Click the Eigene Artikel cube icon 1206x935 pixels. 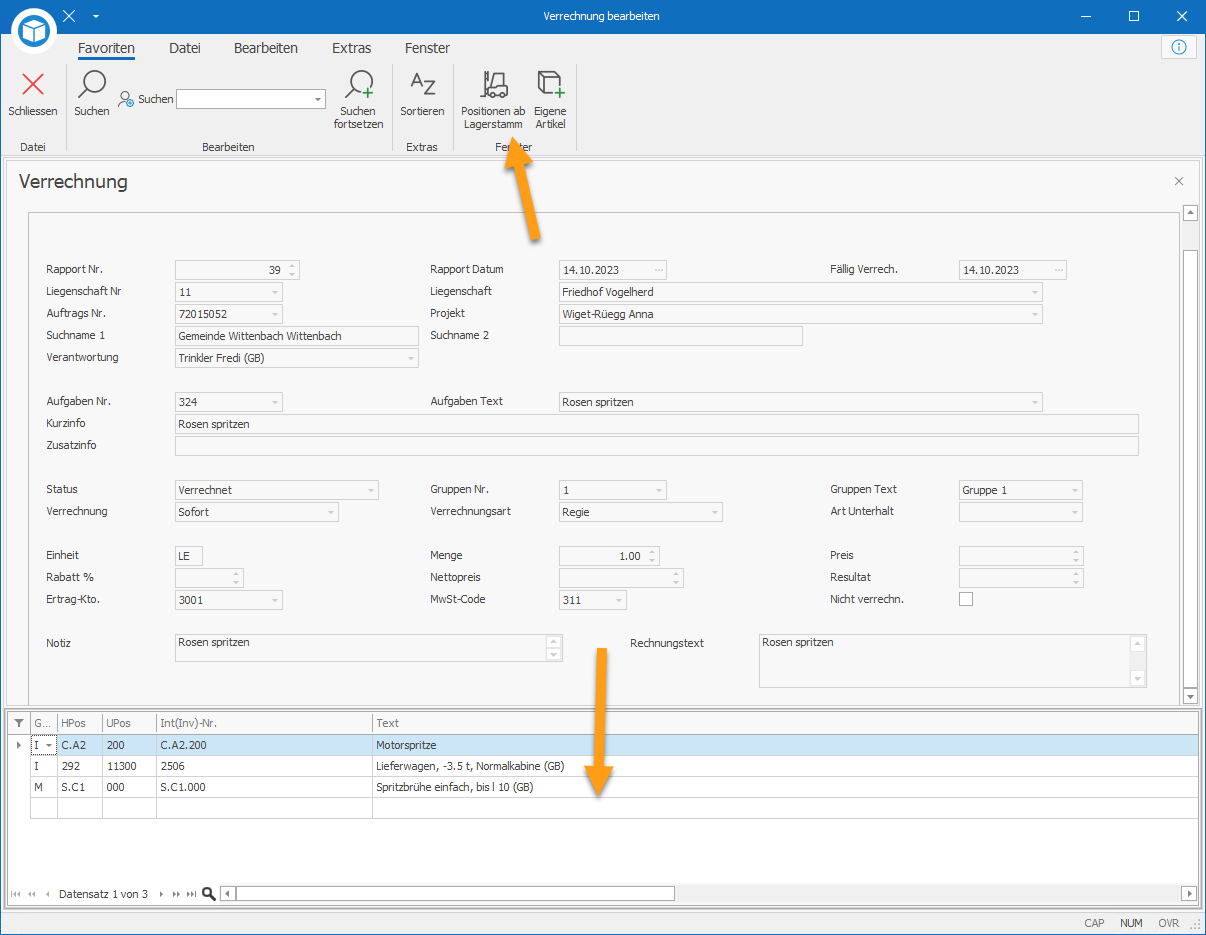click(x=550, y=84)
